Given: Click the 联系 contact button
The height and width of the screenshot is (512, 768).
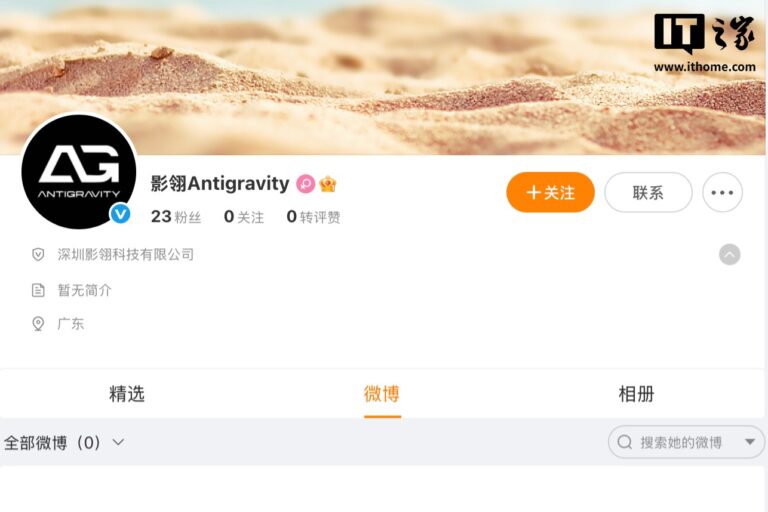Looking at the screenshot, I should (x=648, y=192).
